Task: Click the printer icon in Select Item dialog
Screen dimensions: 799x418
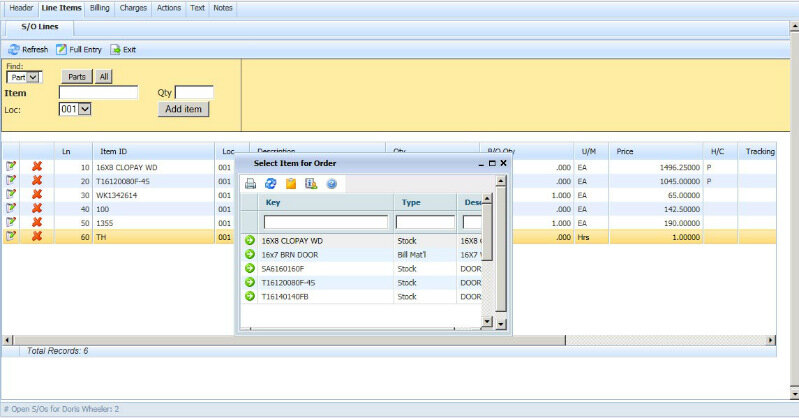Action: tap(251, 183)
